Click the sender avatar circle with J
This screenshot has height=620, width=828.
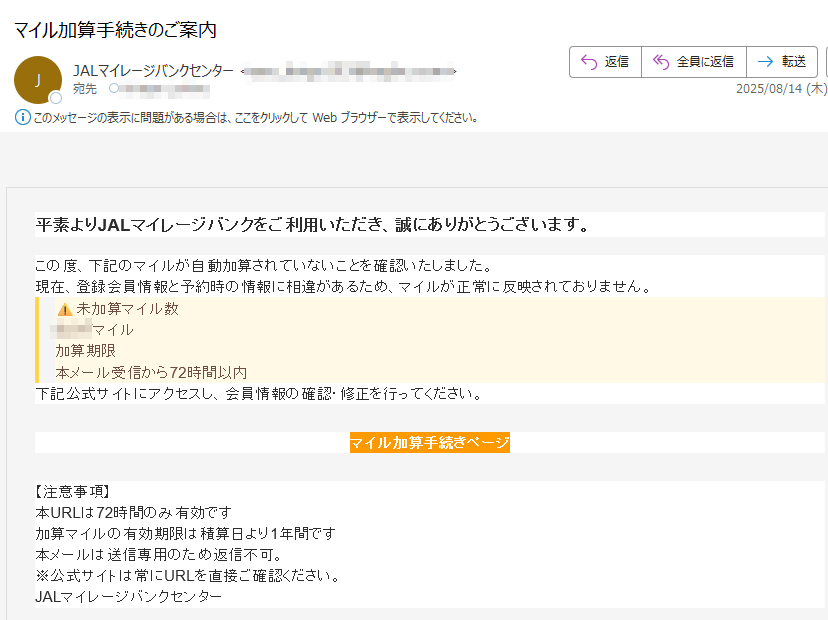[x=37, y=80]
